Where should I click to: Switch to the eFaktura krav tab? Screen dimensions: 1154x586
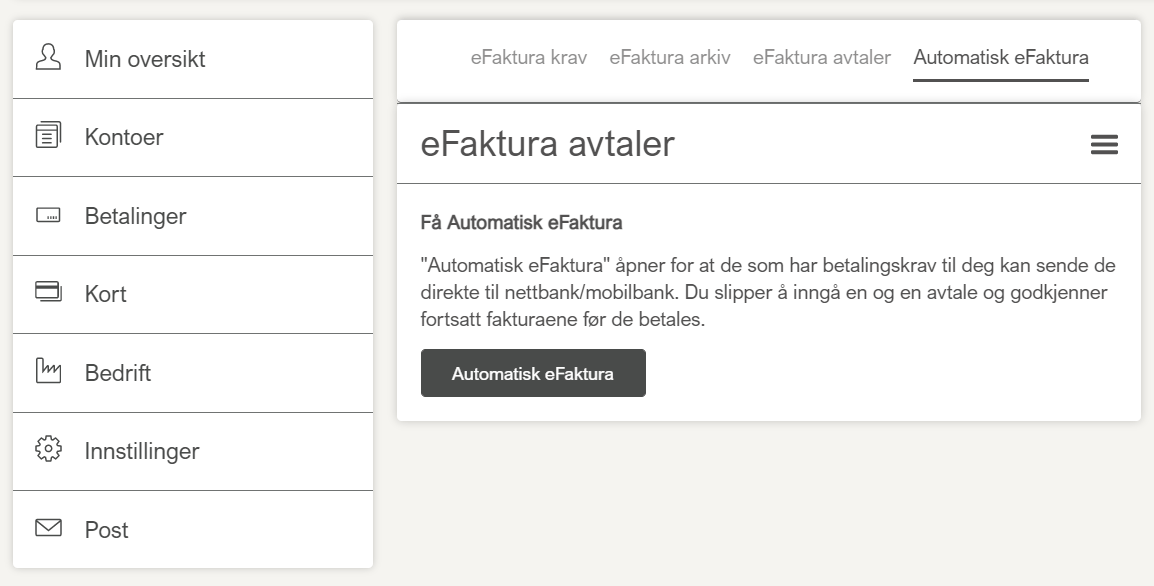tap(529, 57)
